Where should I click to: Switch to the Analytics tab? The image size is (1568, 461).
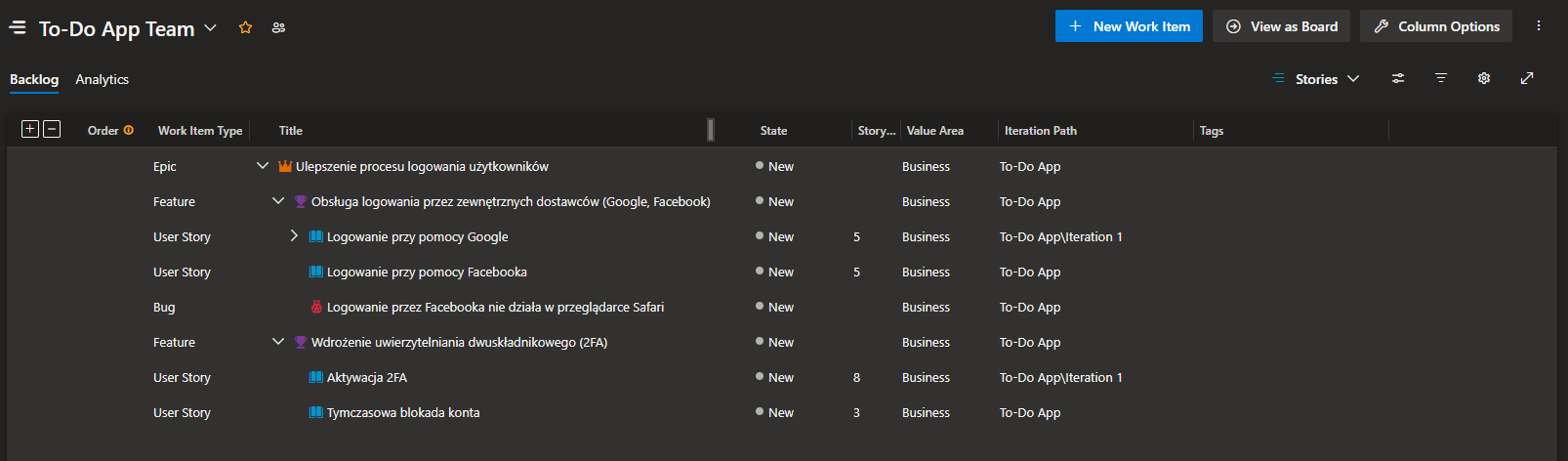click(103, 79)
